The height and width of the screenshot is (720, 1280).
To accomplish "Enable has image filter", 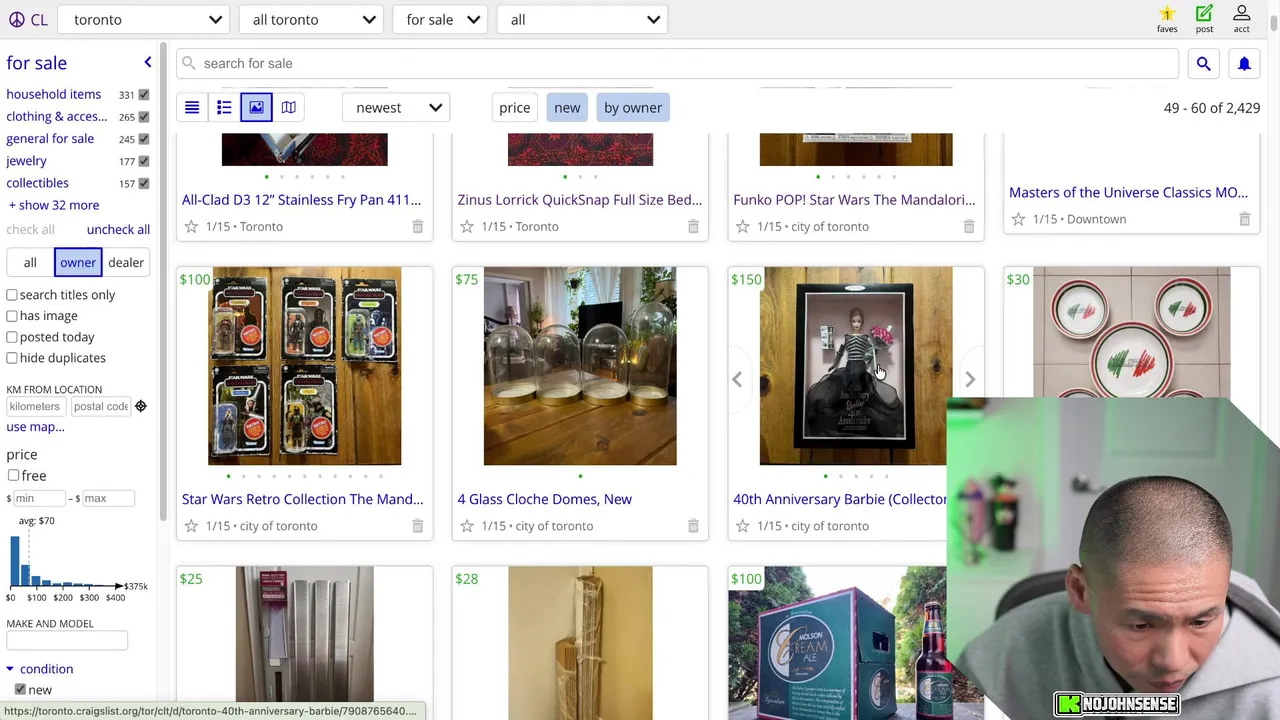I will 12,316.
